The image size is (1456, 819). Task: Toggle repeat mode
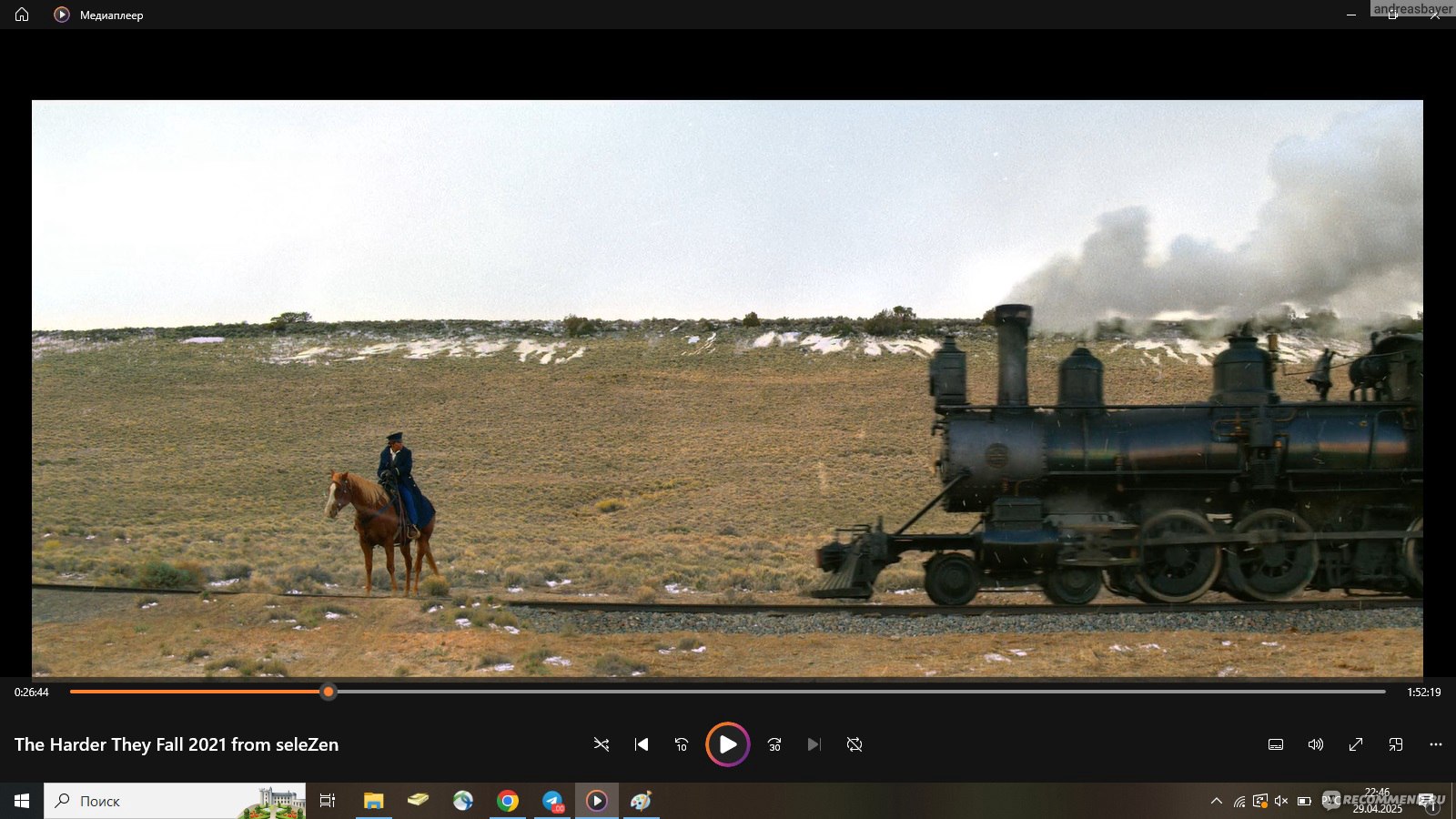pos(854,744)
